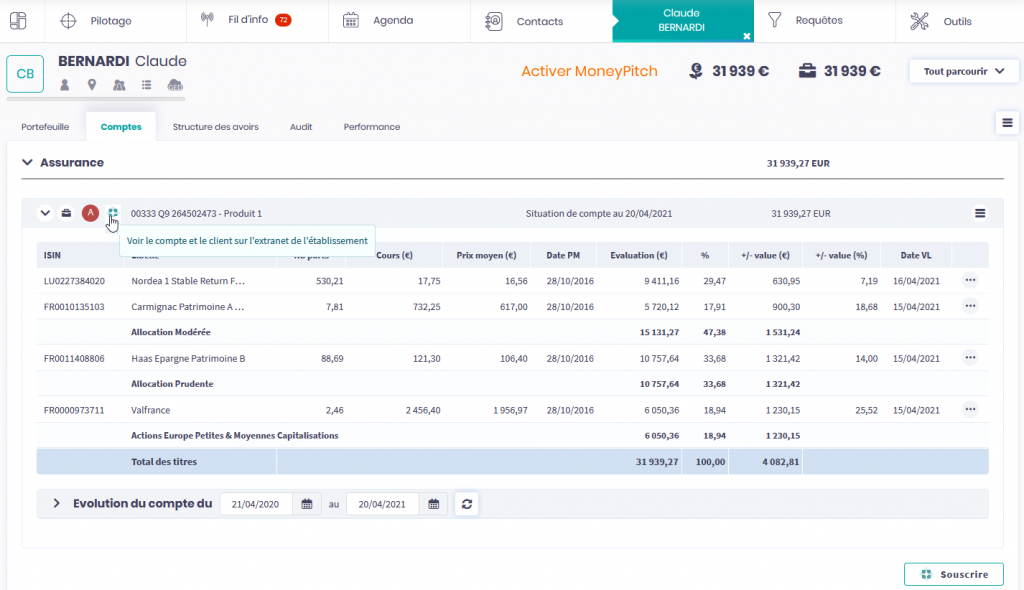
Task: Click the Souscrire button
Action: tap(953, 574)
